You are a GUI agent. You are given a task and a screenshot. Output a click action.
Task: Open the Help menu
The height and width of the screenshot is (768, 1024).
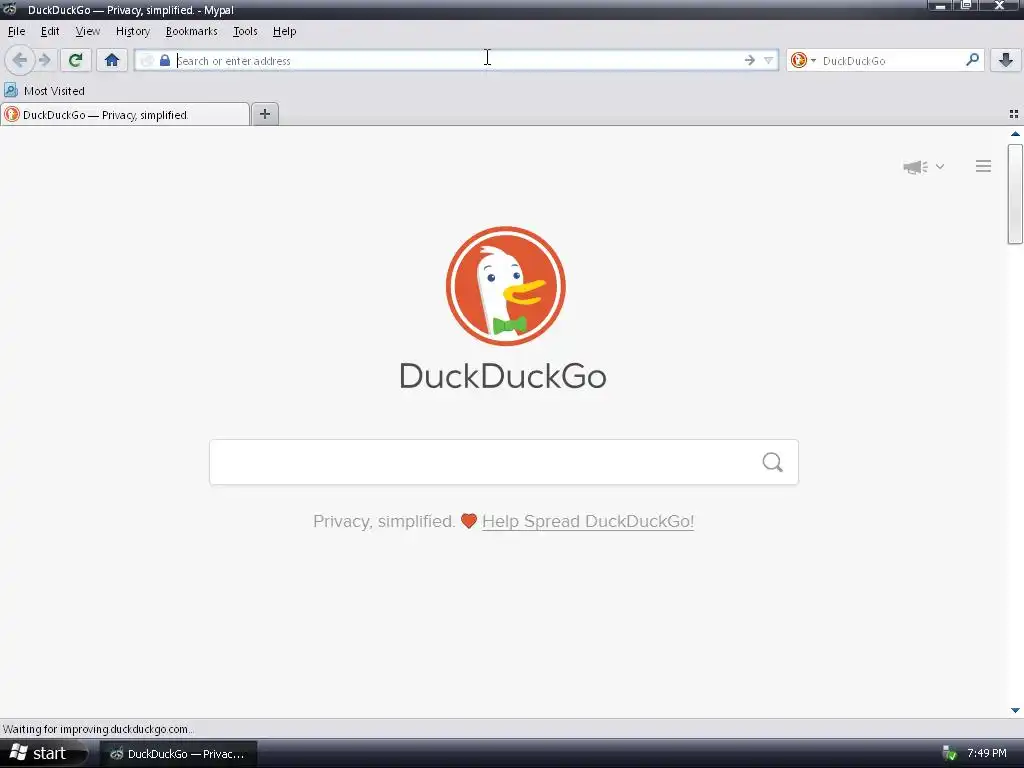pyautogui.click(x=284, y=31)
